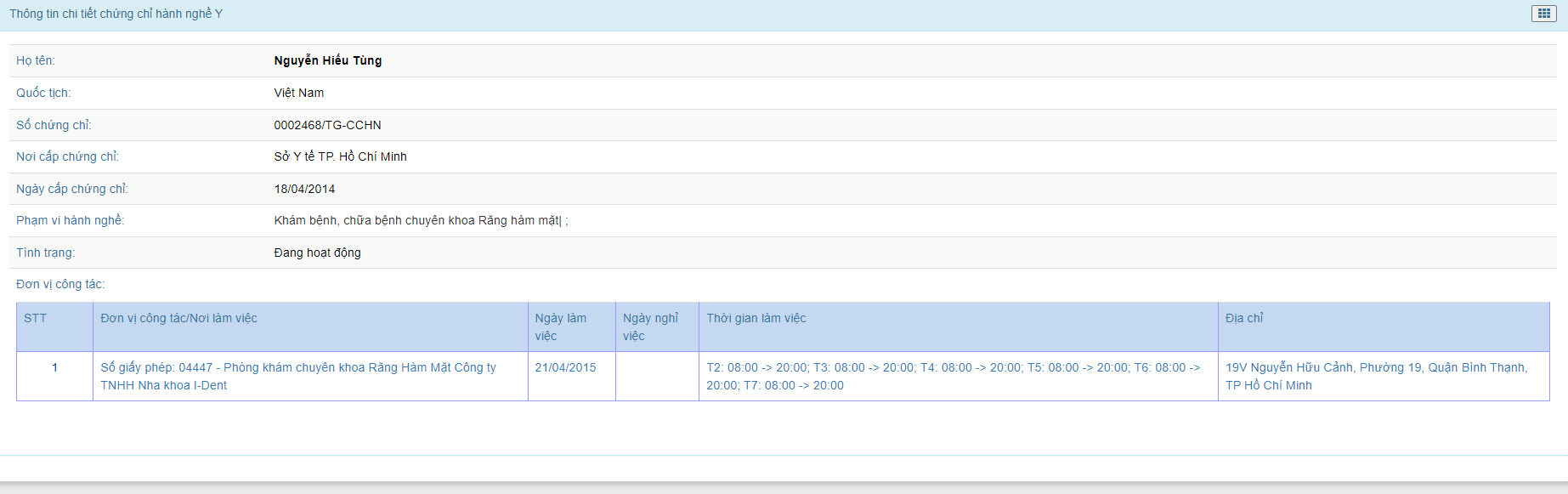Click the Họ tên label

coord(36,60)
